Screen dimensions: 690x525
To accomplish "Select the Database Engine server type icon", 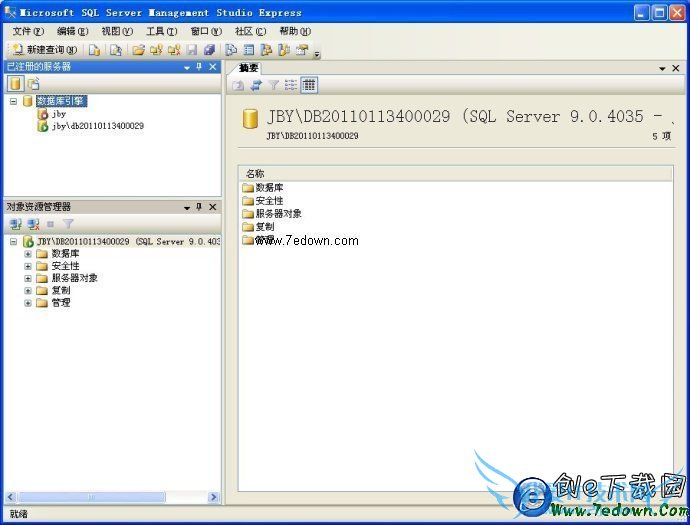I will tap(15, 83).
